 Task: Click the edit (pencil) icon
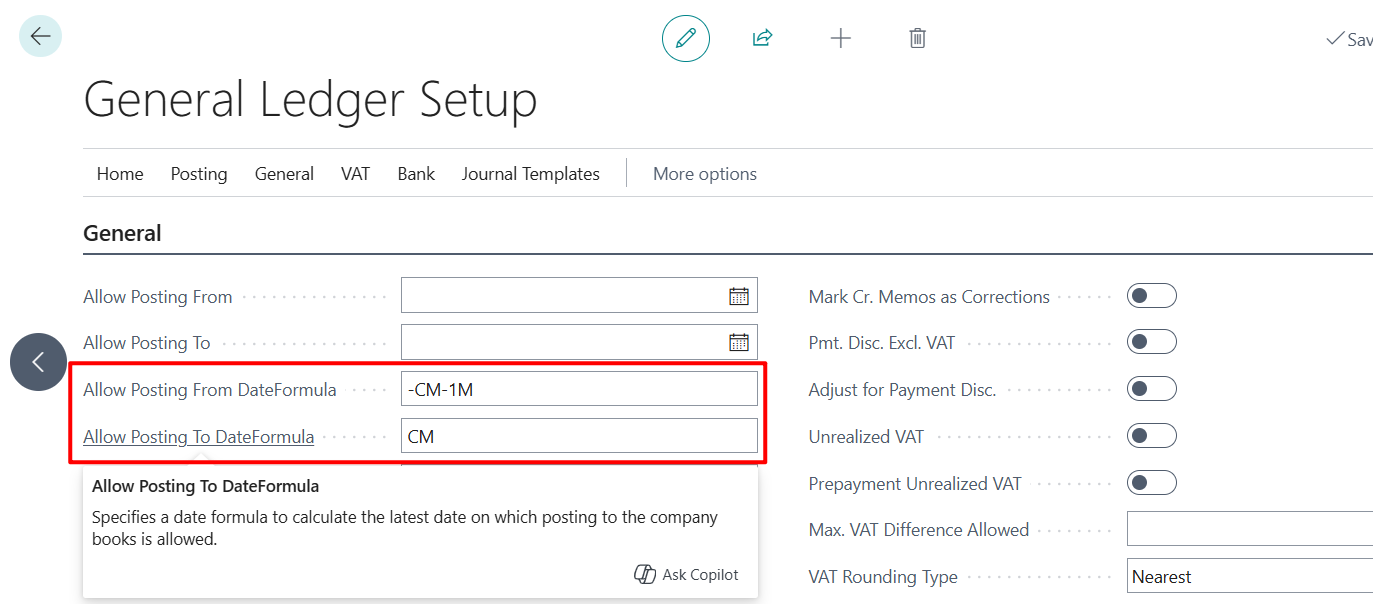[x=685, y=37]
